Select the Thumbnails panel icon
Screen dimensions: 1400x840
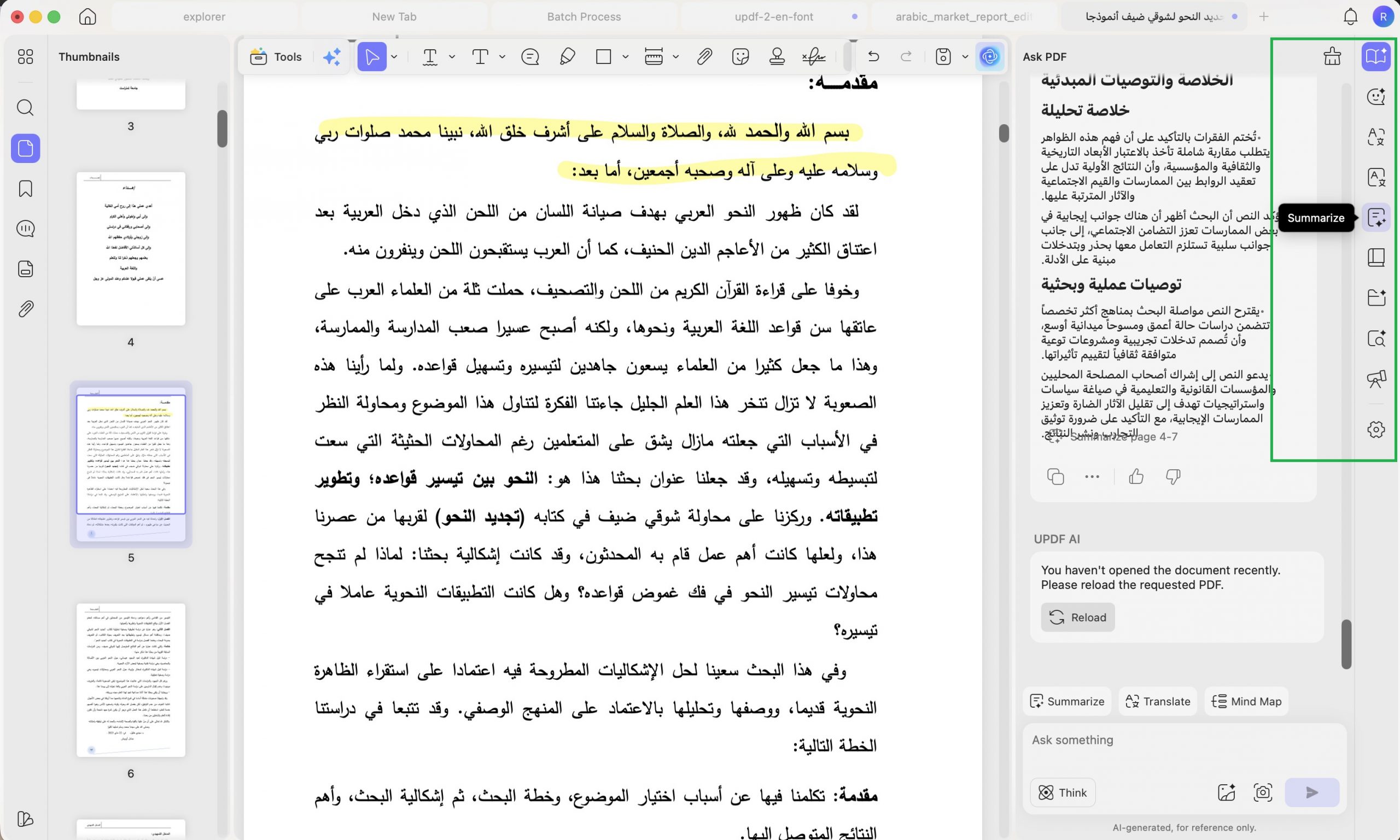26,148
